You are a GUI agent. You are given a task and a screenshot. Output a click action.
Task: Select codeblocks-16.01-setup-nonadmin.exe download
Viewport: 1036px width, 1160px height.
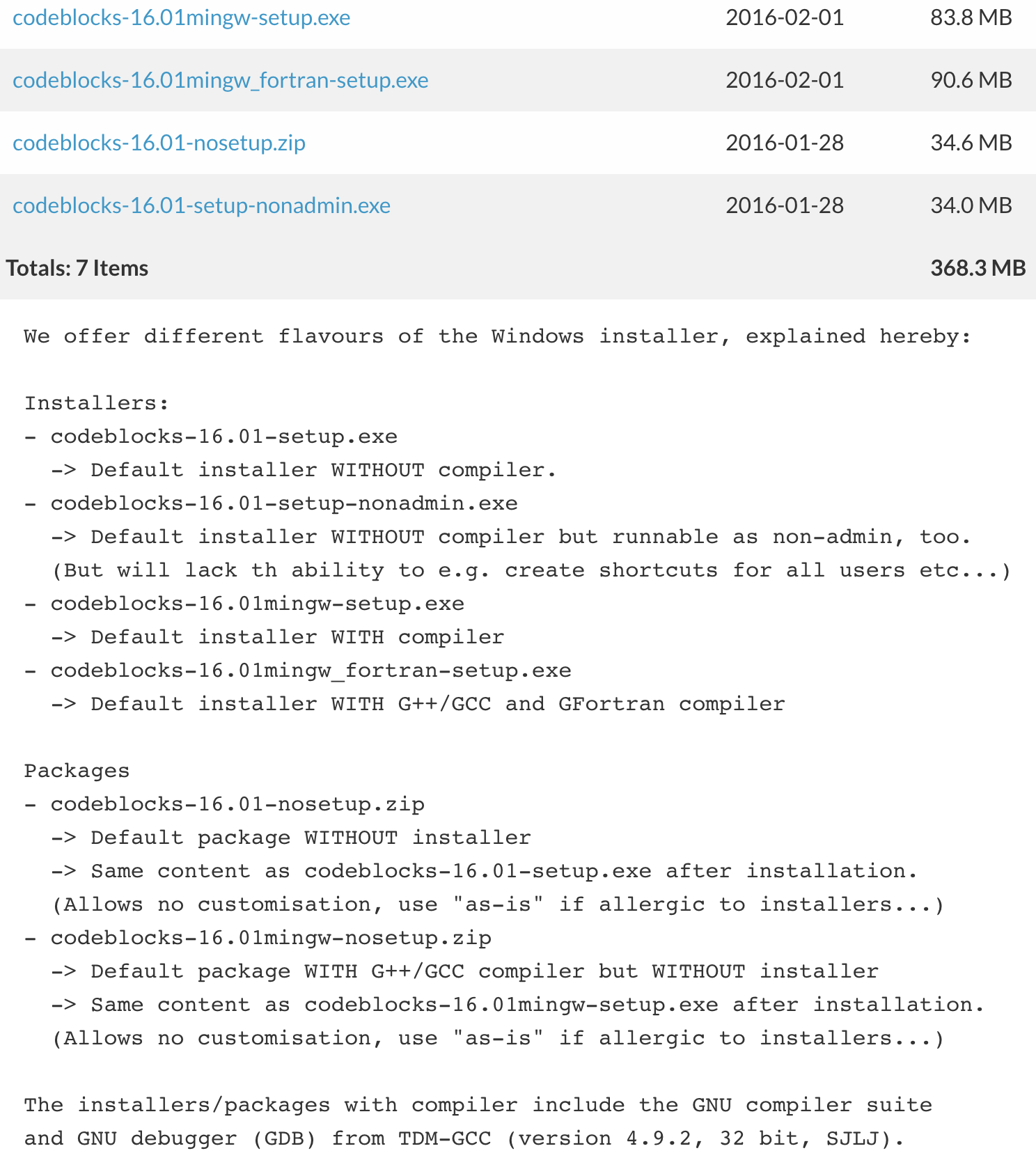201,205
